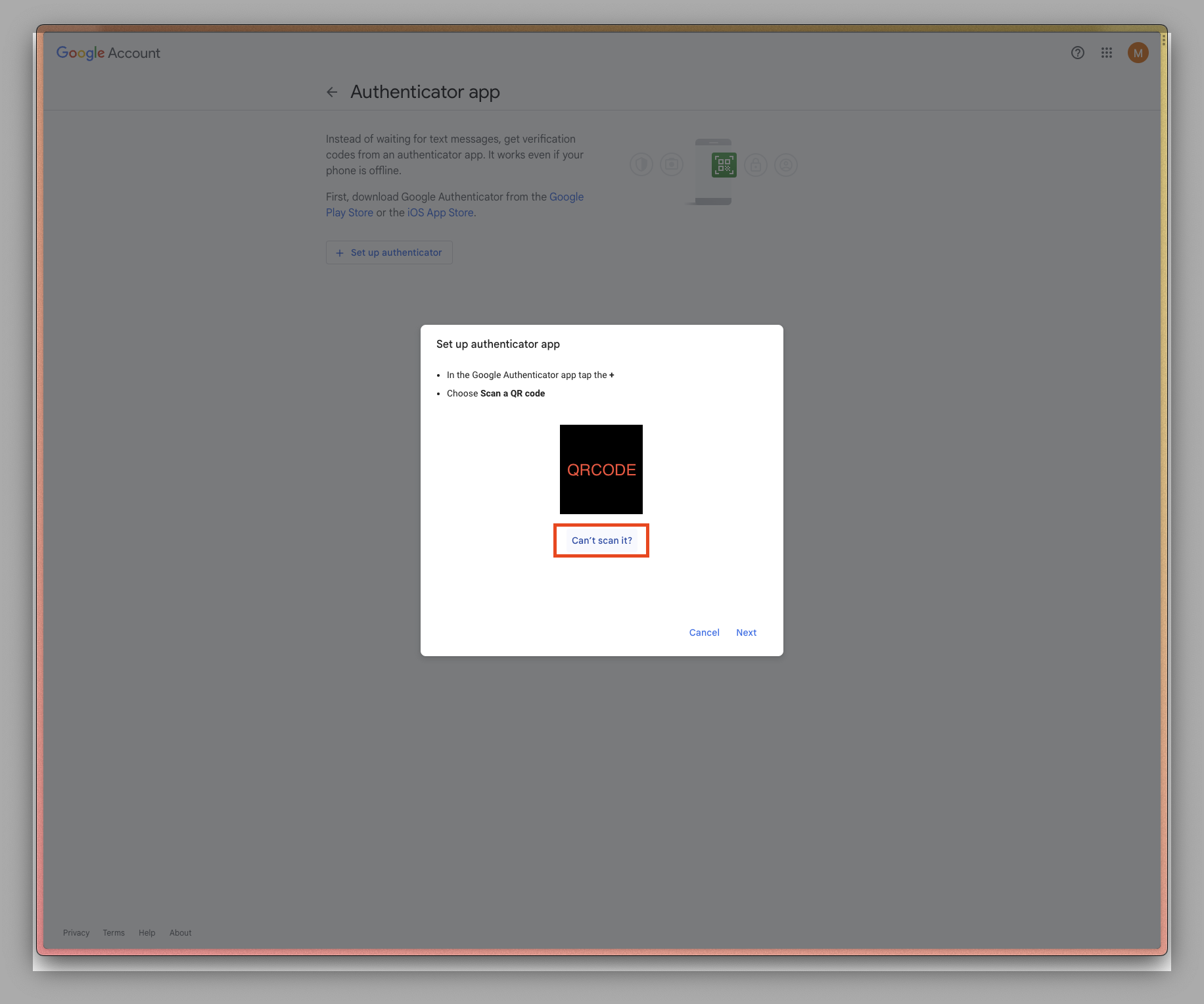Open the Privacy footer link
Screen dimensions: 1204x1004
[x=76, y=933]
